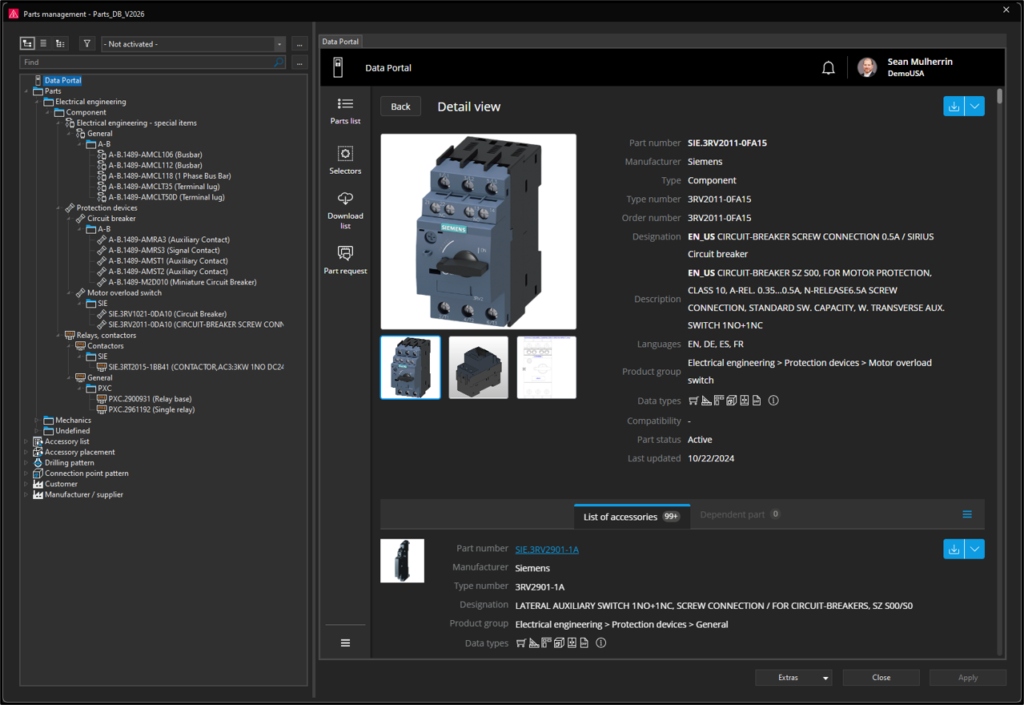Click the ellipsis button next to Find field

click(300, 63)
